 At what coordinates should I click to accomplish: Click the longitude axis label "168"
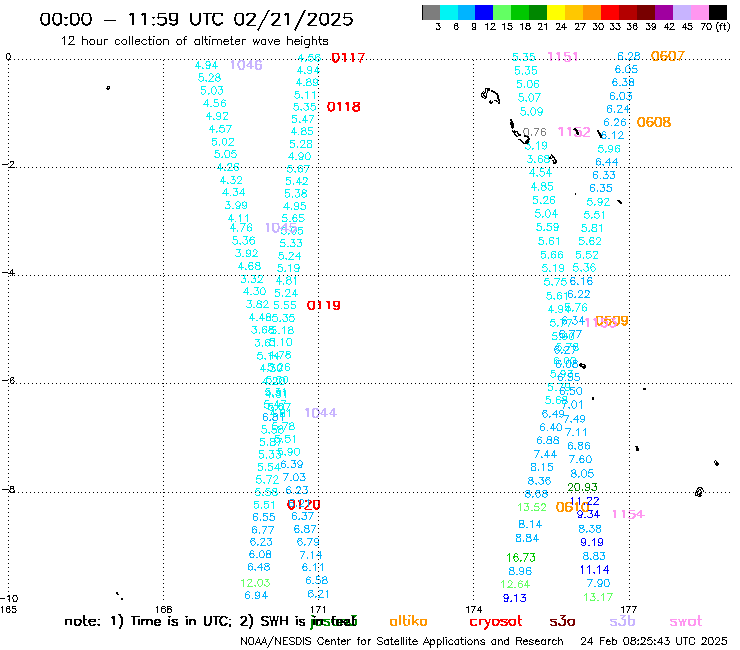point(163,609)
